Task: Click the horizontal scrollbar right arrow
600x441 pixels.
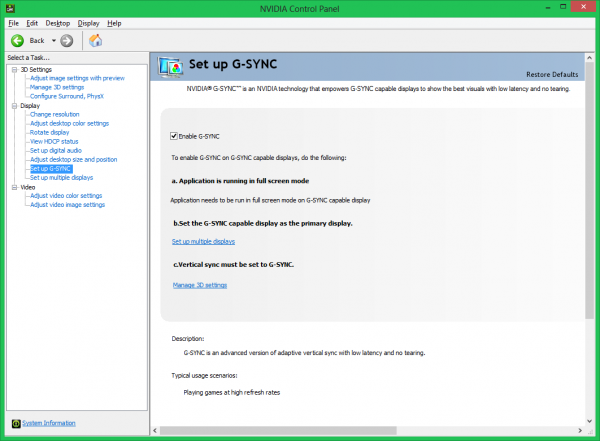Action: pos(580,431)
